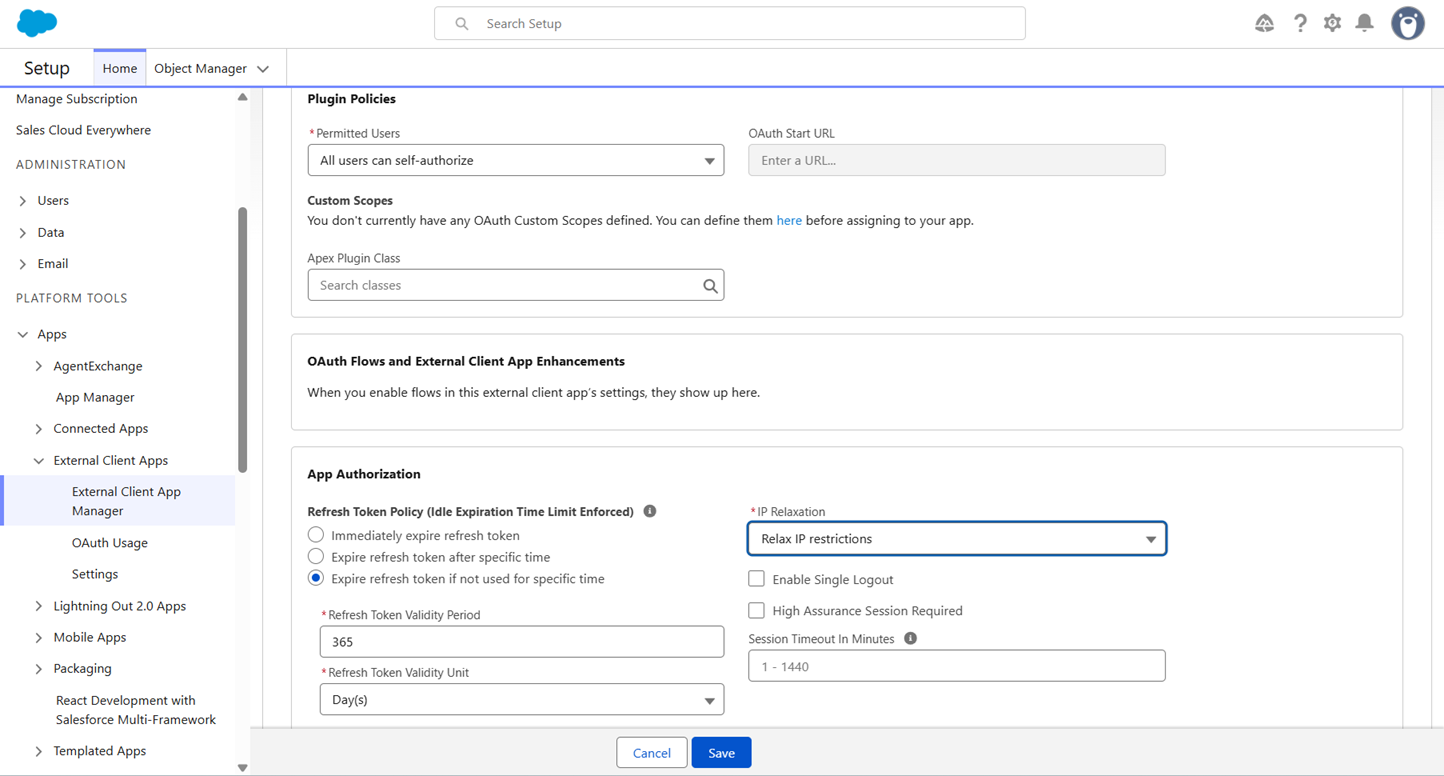This screenshot has width=1444, height=776.
Task: Click the Save button
Action: click(721, 753)
